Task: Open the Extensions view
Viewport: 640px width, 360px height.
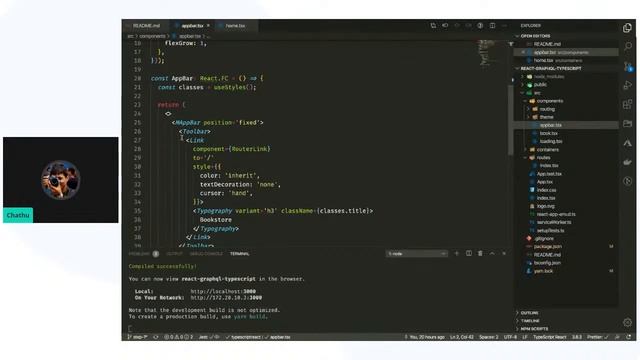Action: pyautogui.click(x=628, y=104)
